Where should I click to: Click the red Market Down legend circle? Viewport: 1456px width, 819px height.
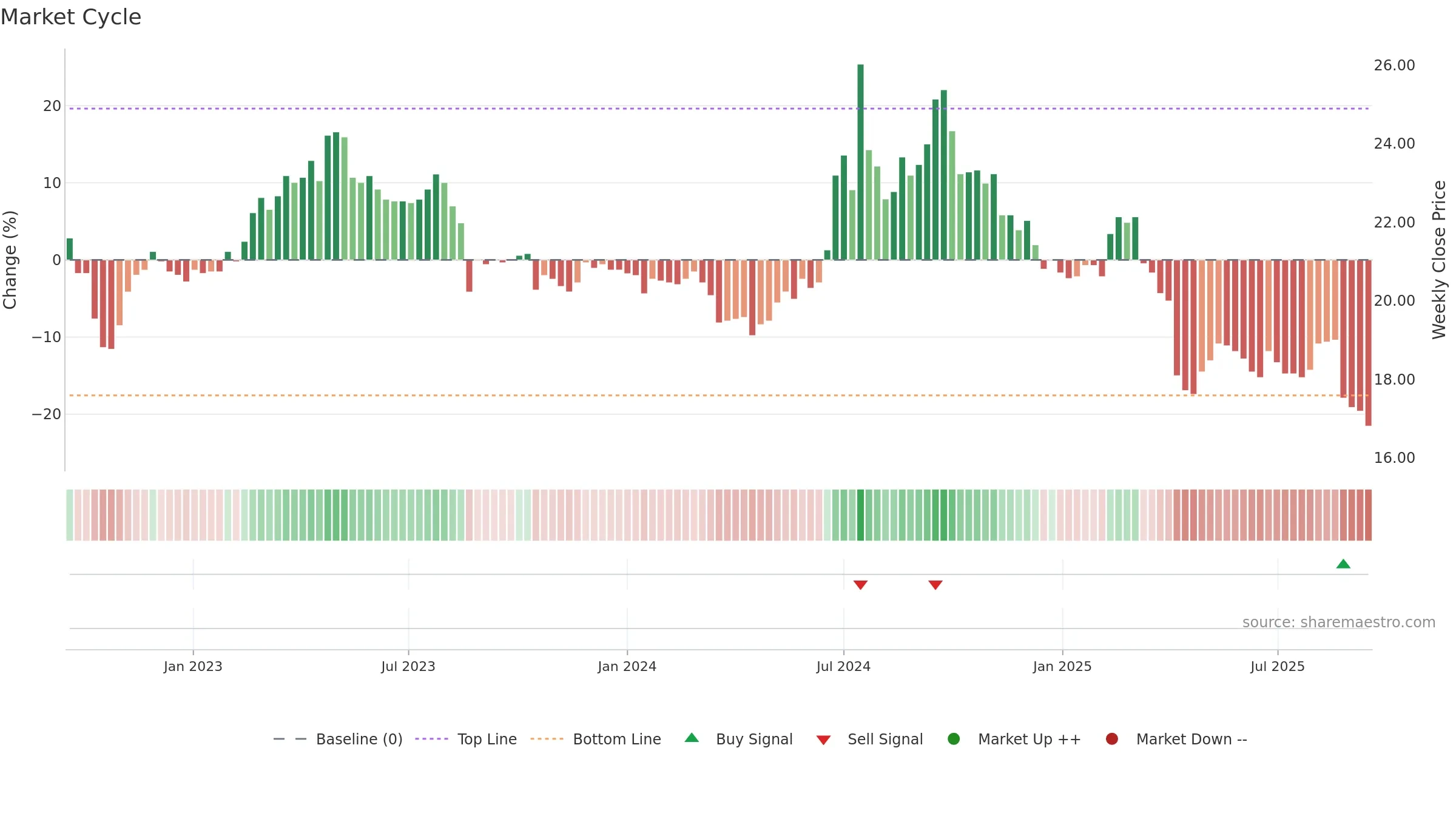tap(1112, 739)
